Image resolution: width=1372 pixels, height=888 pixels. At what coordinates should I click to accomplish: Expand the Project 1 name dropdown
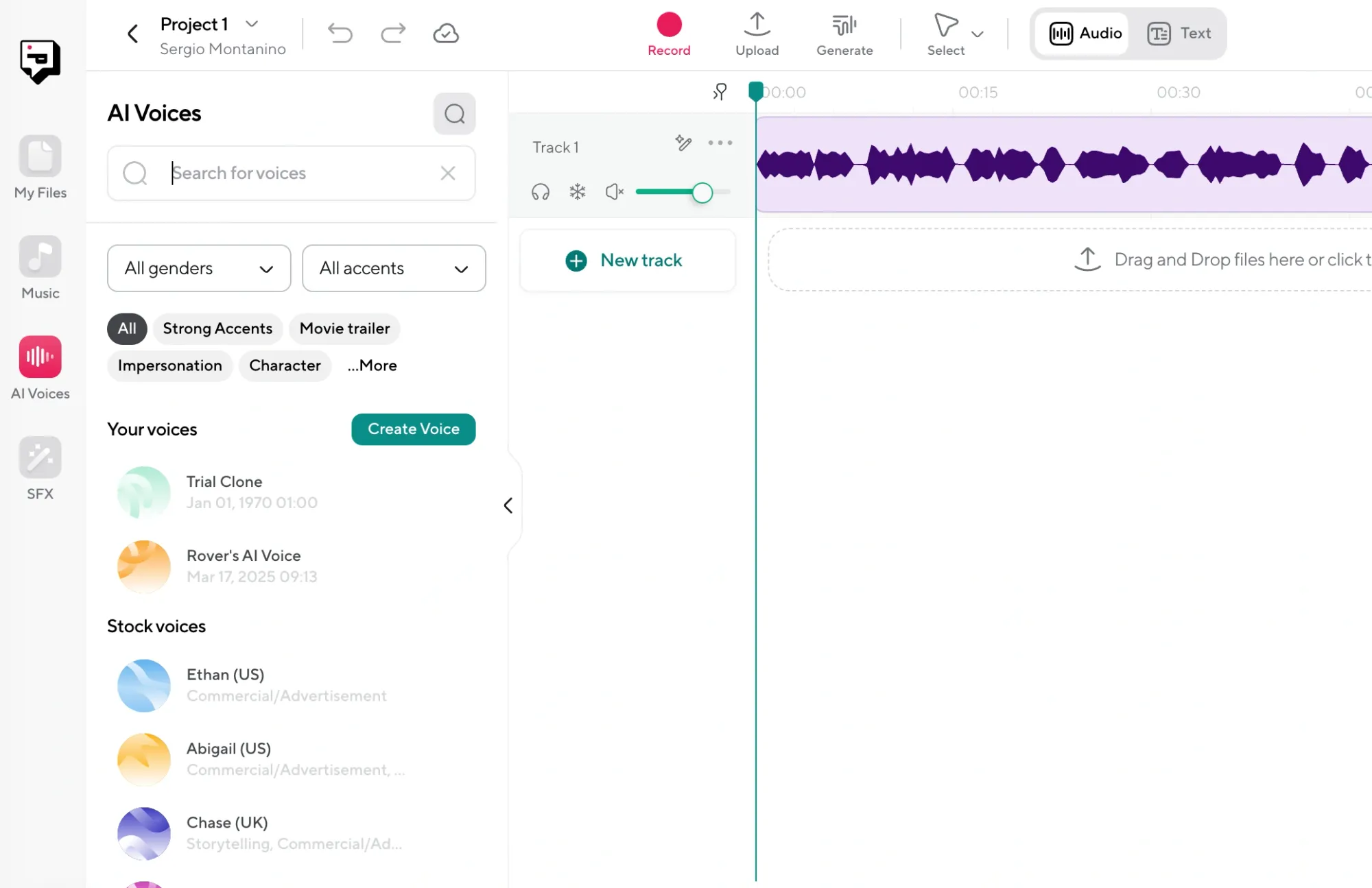pos(251,24)
